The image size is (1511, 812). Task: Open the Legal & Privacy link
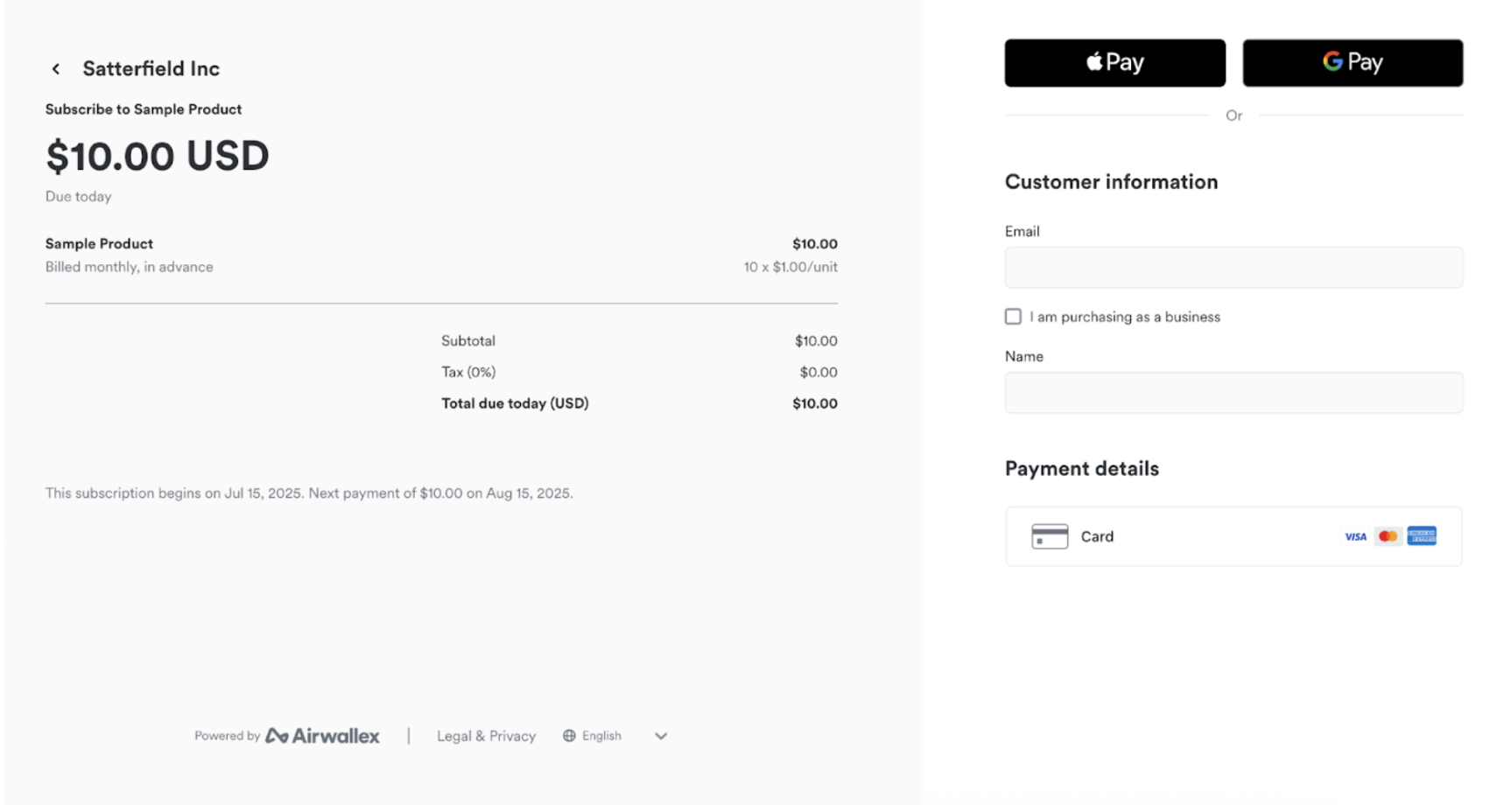(486, 736)
